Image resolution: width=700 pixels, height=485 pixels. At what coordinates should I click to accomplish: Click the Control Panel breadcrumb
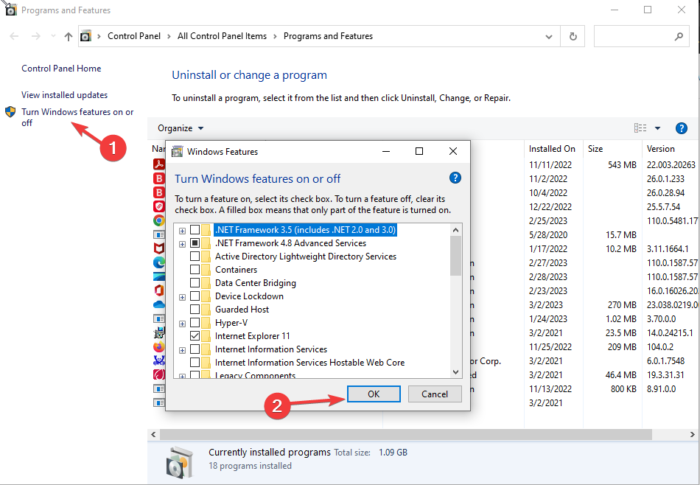(x=134, y=36)
